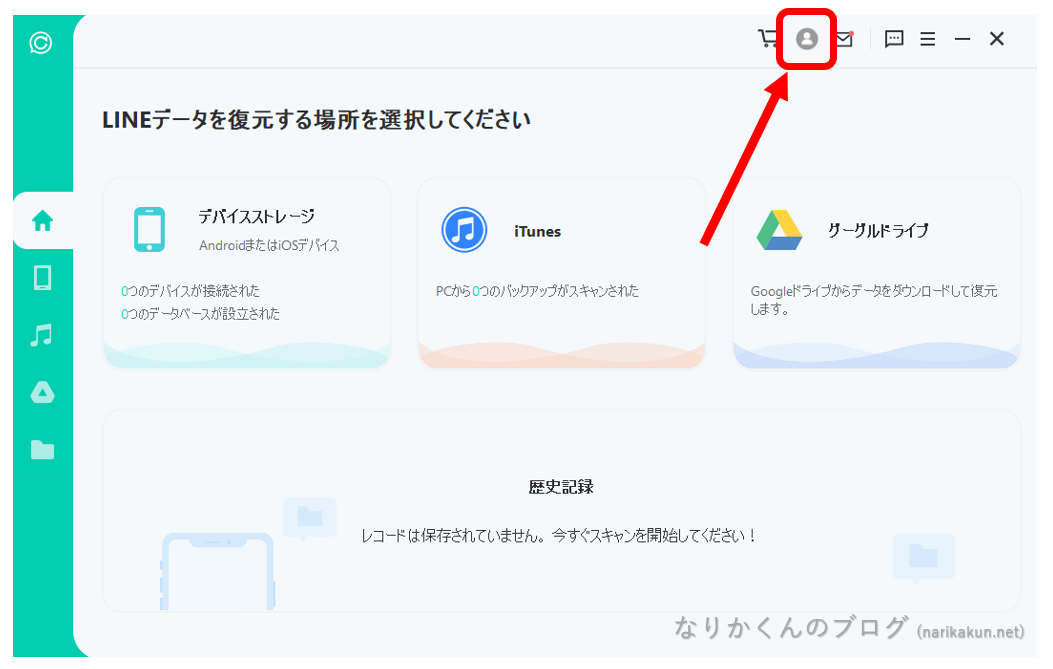Image resolution: width=1053 pixels, height=669 pixels.
Task: Select the smartphone device icon in sidebar
Action: click(41, 280)
